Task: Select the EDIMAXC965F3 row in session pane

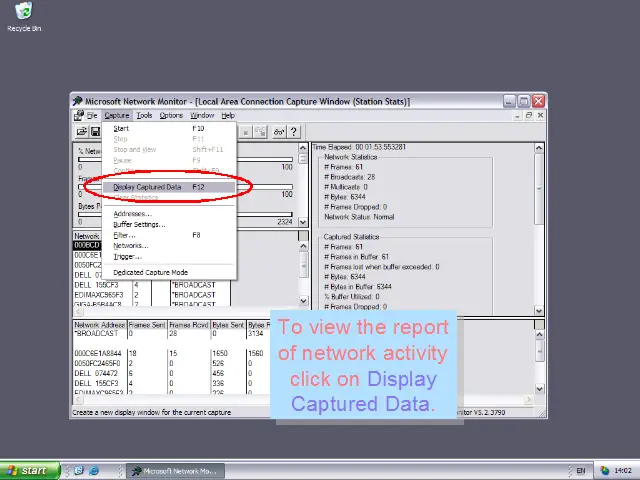Action: [152, 295]
